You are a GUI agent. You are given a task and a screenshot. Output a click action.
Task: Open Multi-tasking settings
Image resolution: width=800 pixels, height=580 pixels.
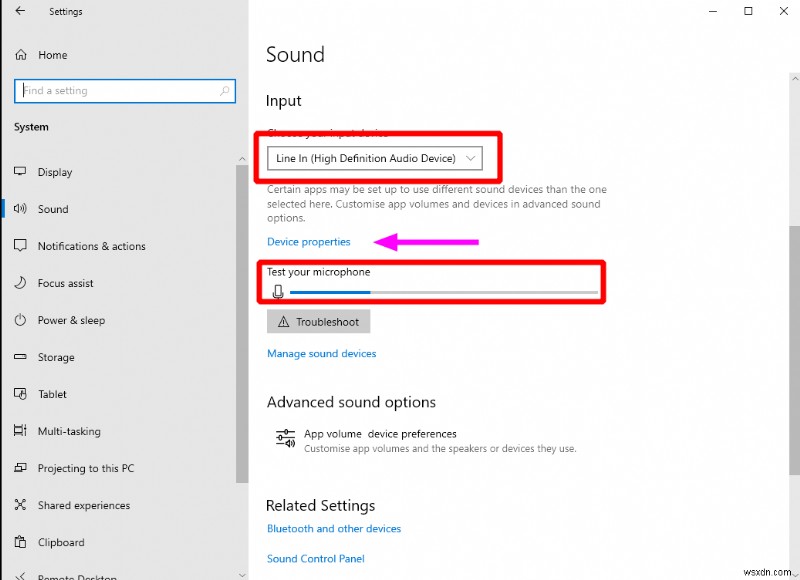21,431
